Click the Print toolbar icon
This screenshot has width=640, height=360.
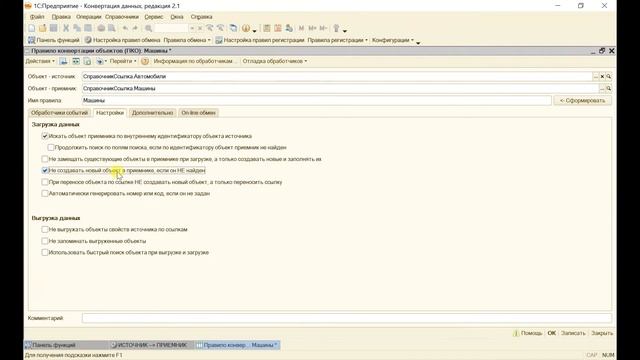pos(101,28)
